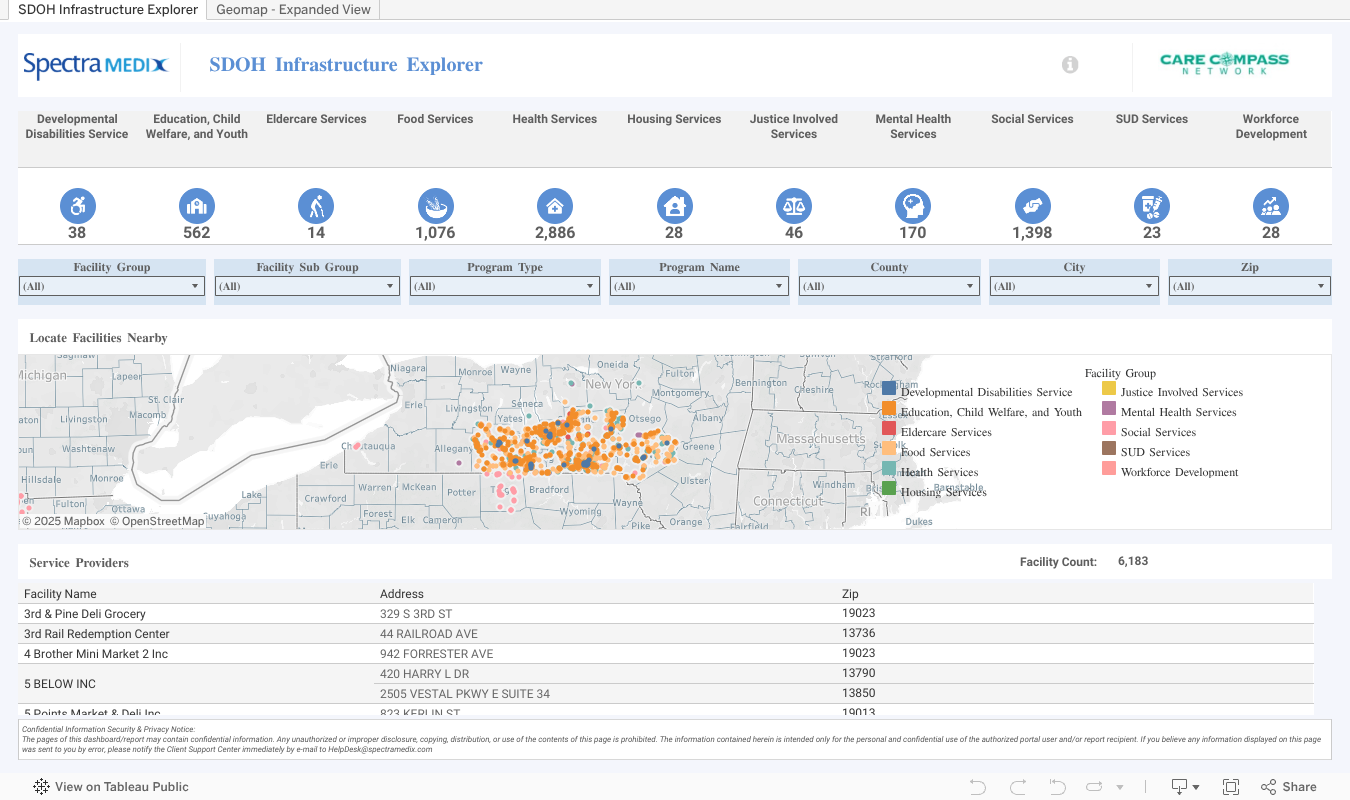Enter full screen mode

click(1231, 787)
